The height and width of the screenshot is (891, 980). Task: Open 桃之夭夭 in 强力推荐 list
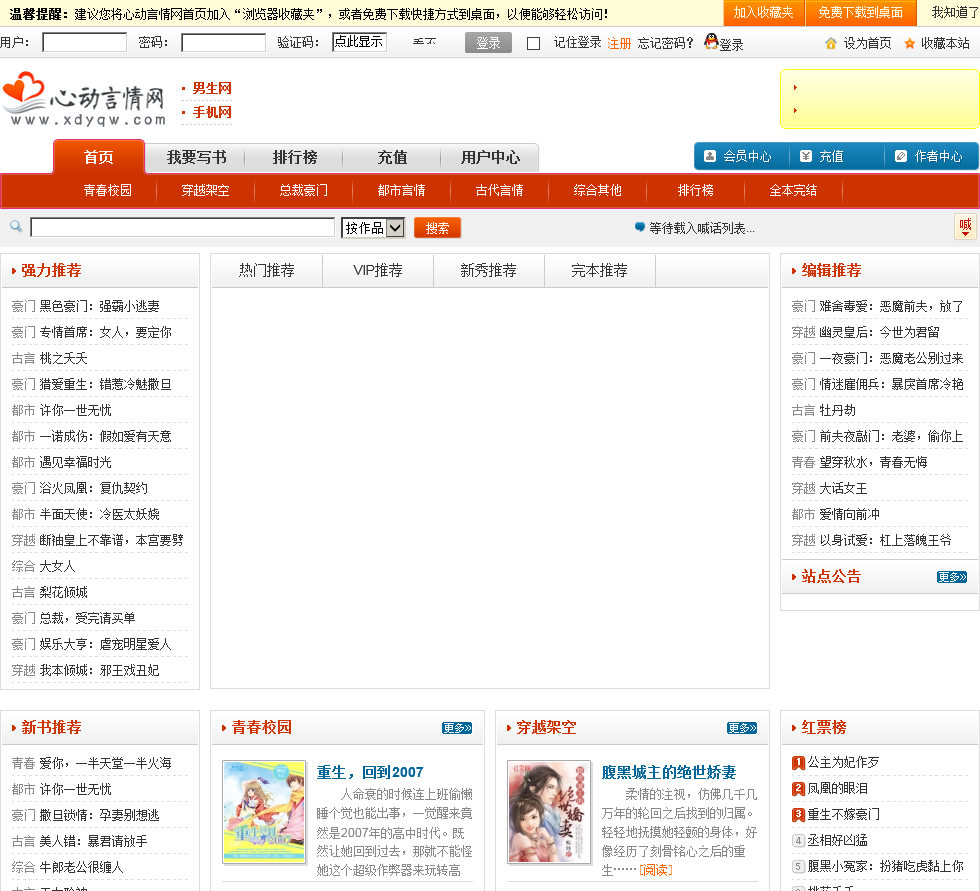[63, 358]
